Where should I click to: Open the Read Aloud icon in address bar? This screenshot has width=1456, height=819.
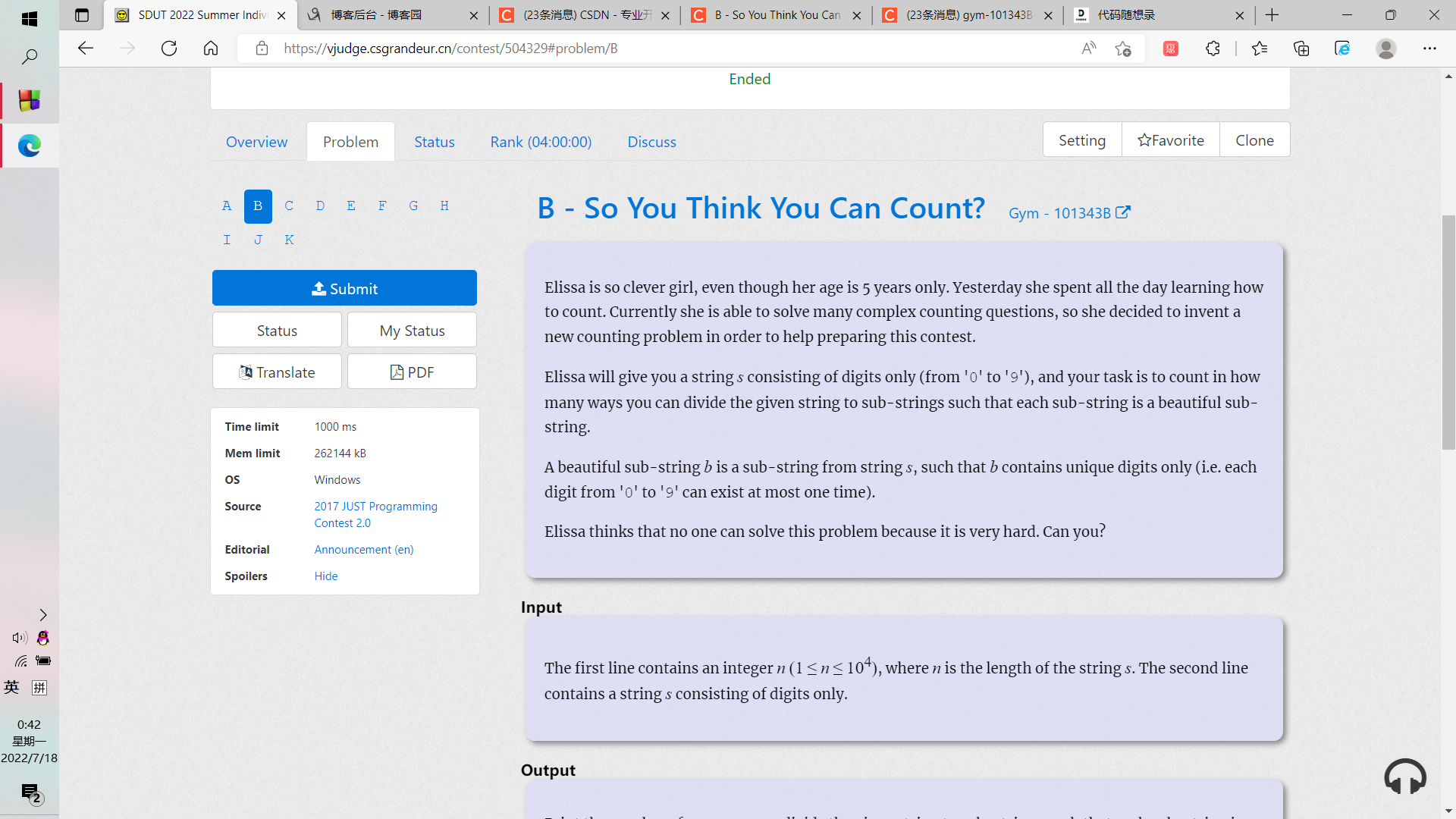click(1088, 49)
